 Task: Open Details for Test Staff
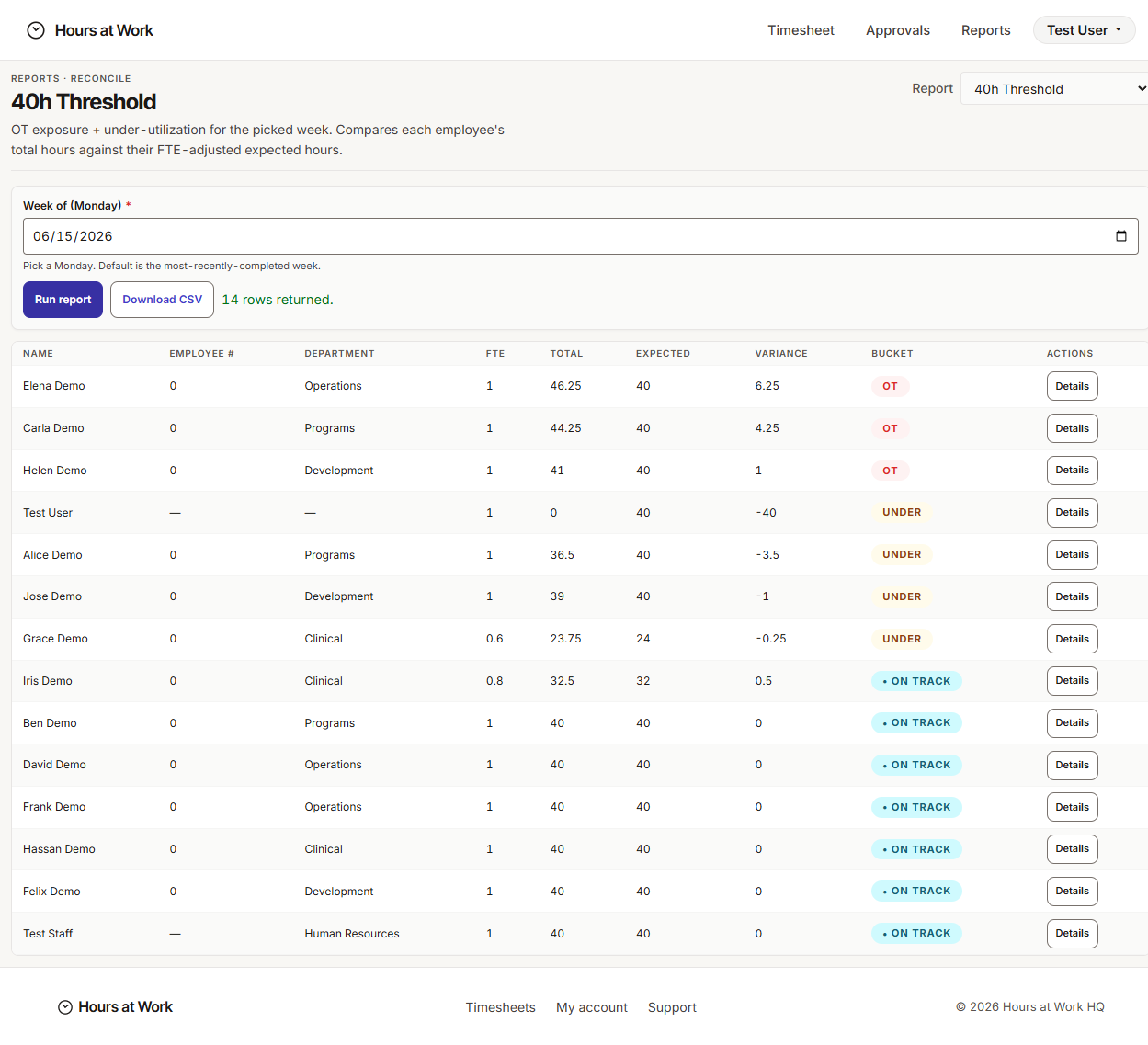1072,934
